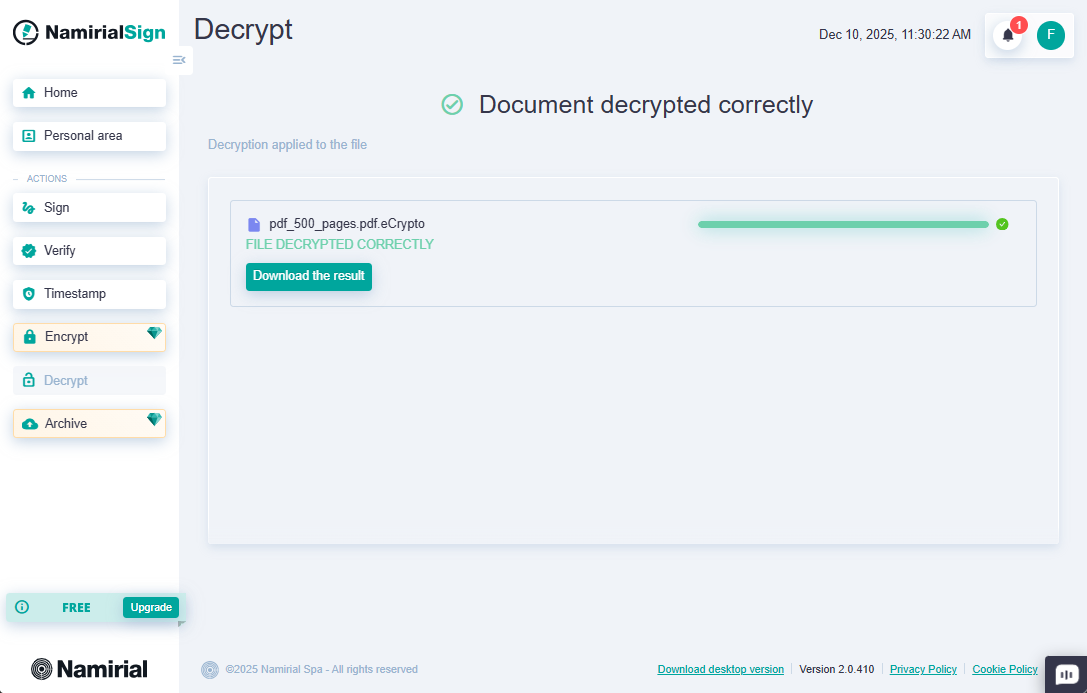Collapse the sidebar with the toggle icon
Image resolution: width=1087 pixels, height=693 pixels.
pos(179,60)
